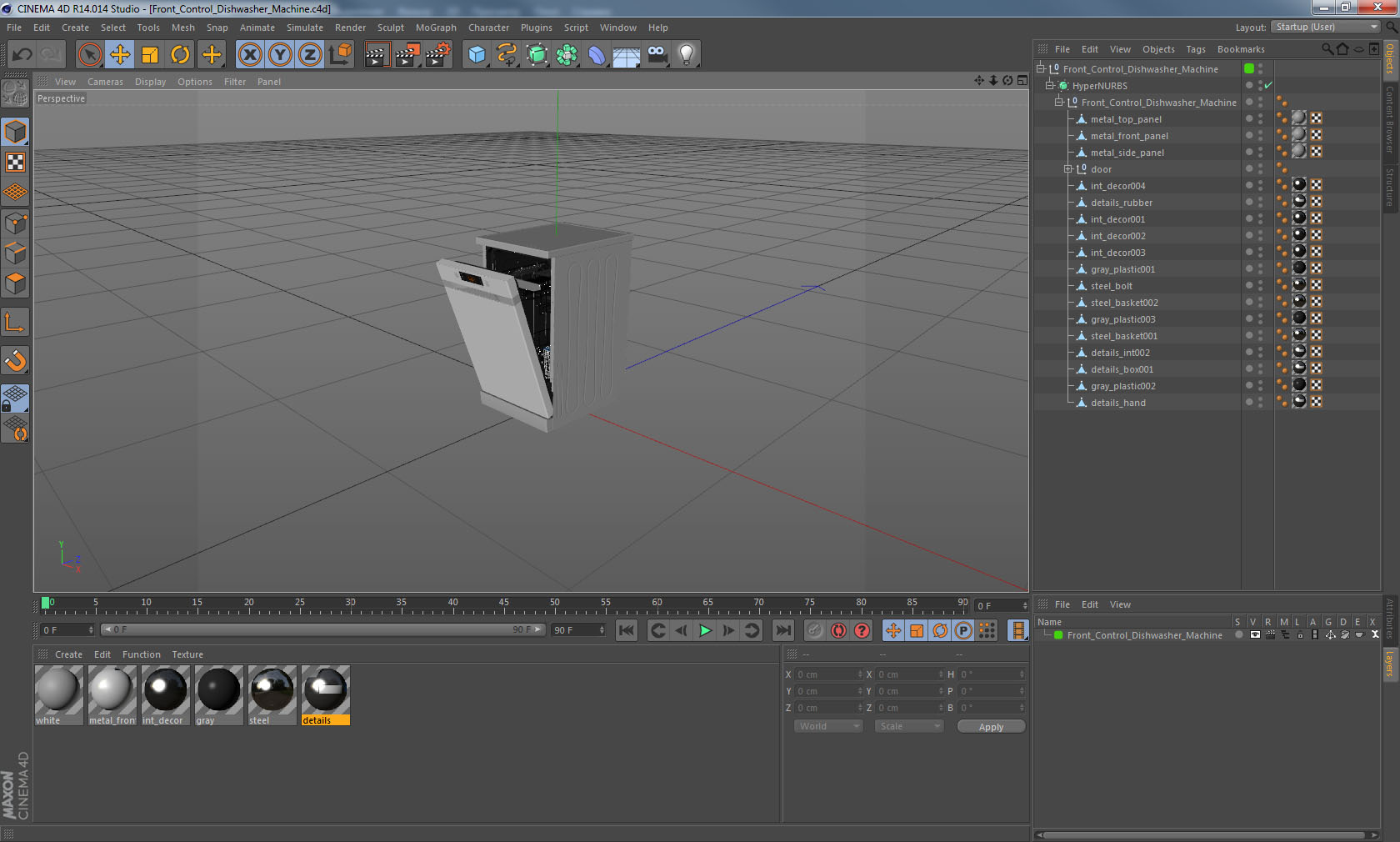Open the Scale mode dropdown
The width and height of the screenshot is (1400, 842).
click(908, 726)
